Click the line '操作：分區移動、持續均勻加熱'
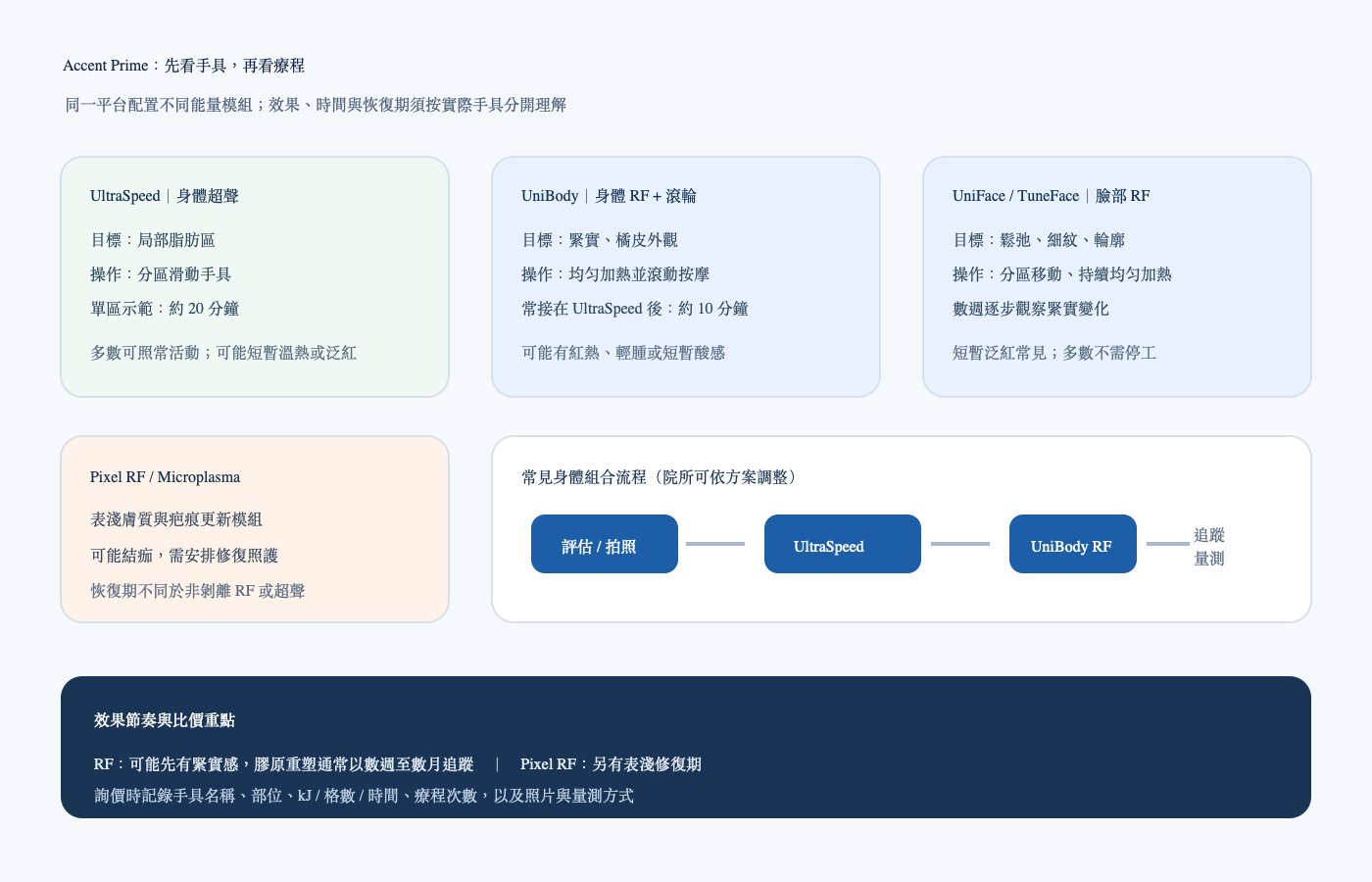1372x882 pixels. pos(1062,274)
